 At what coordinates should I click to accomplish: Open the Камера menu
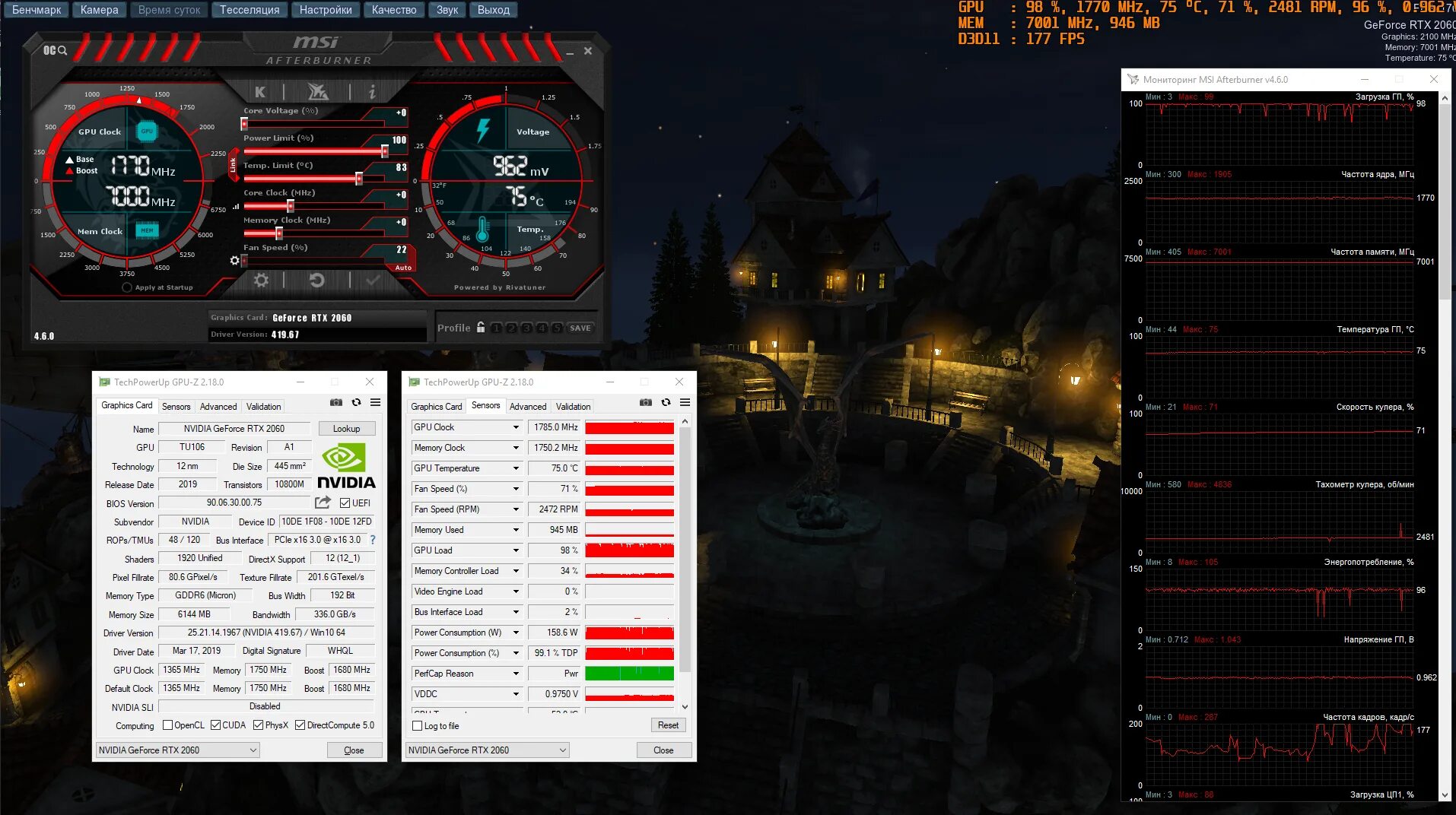(99, 10)
